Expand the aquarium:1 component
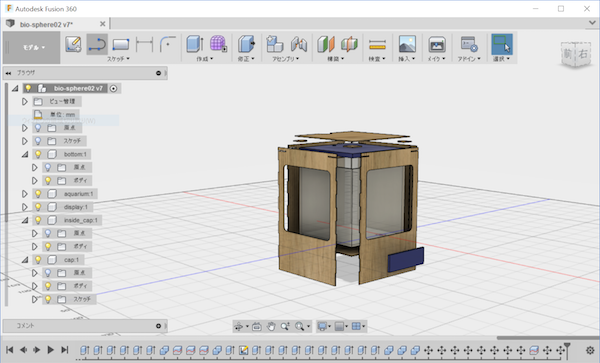Screen dimensions: 600x363 click(x=25, y=194)
